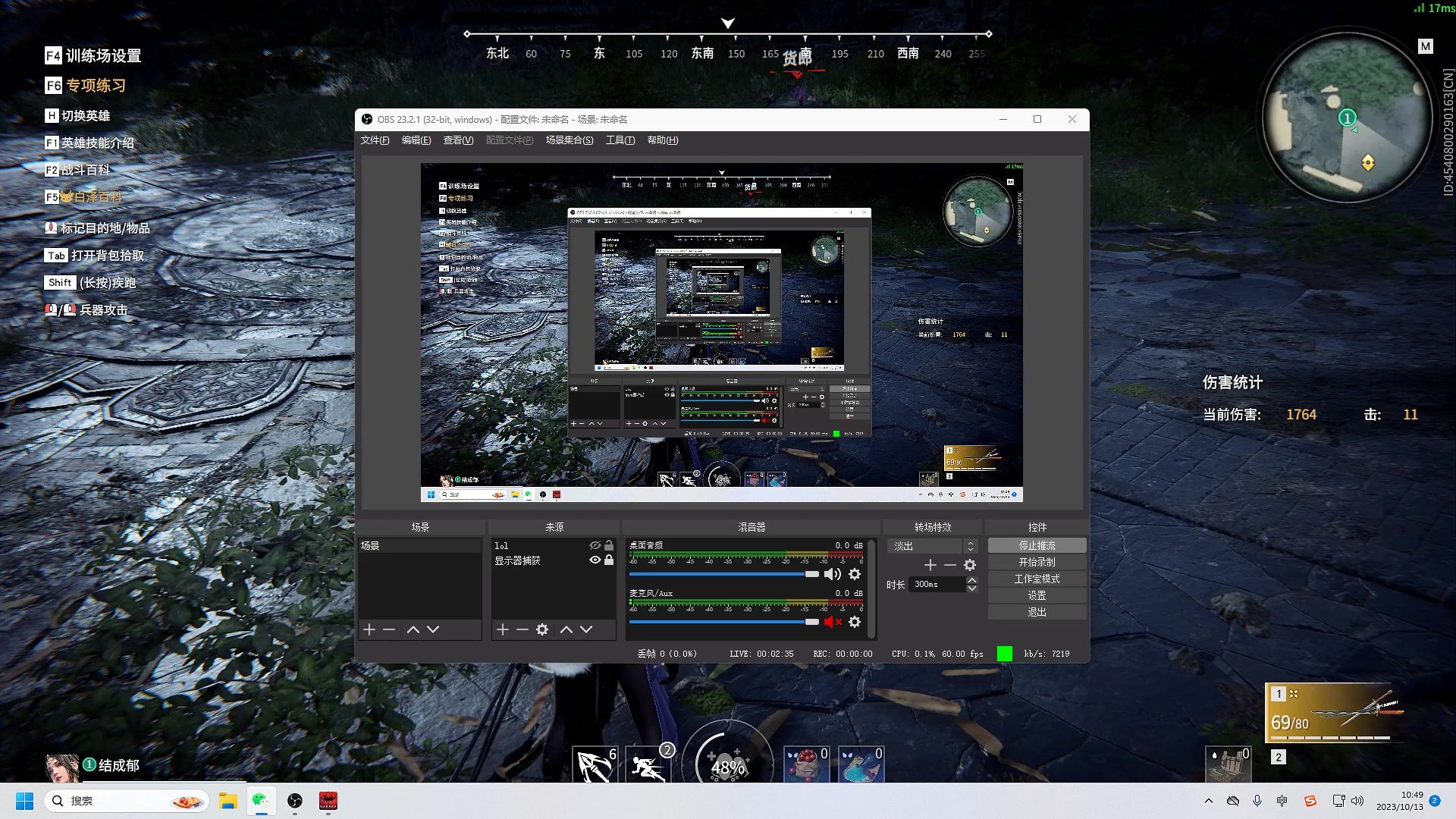Open the 工具(T) menu

(620, 140)
